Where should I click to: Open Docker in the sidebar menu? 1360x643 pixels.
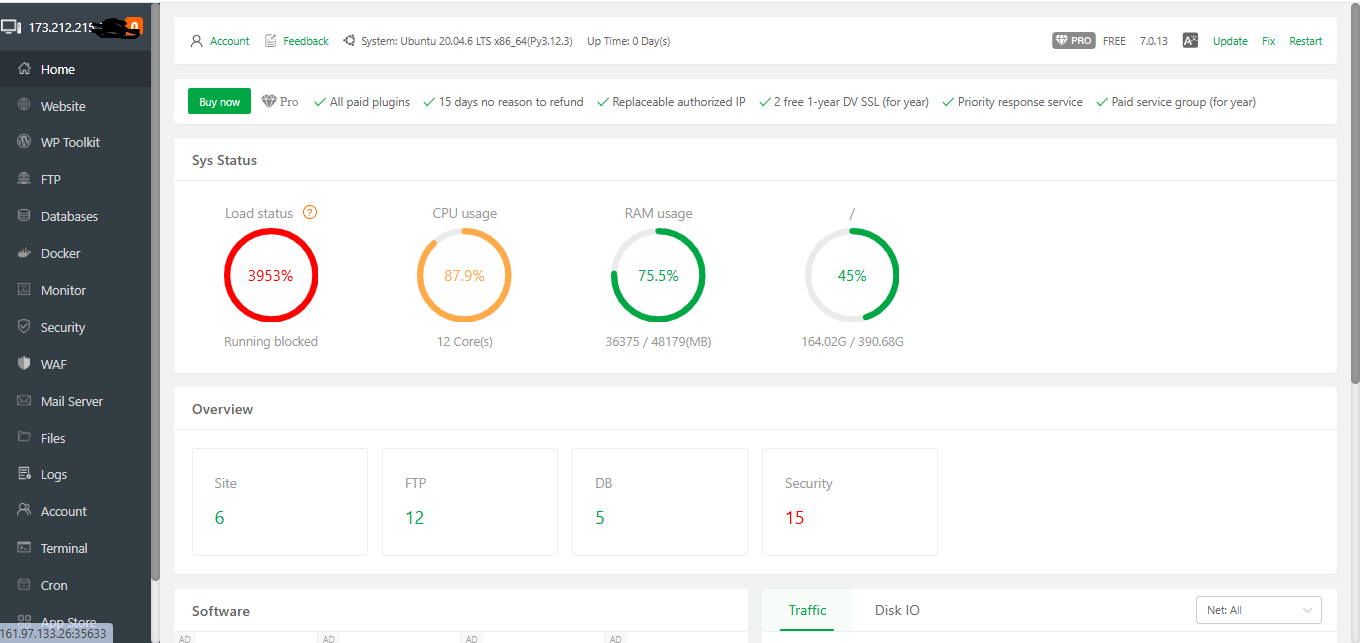[x=75, y=253]
